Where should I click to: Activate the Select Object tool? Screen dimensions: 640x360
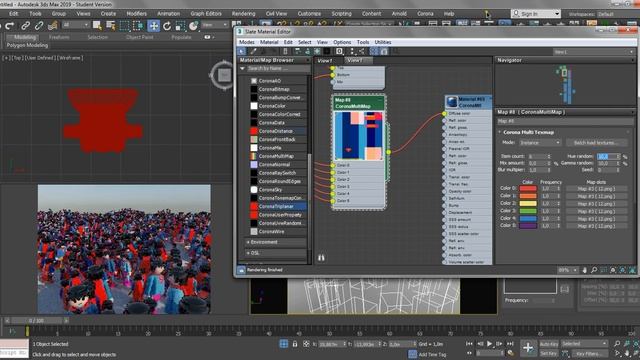[x=97, y=26]
